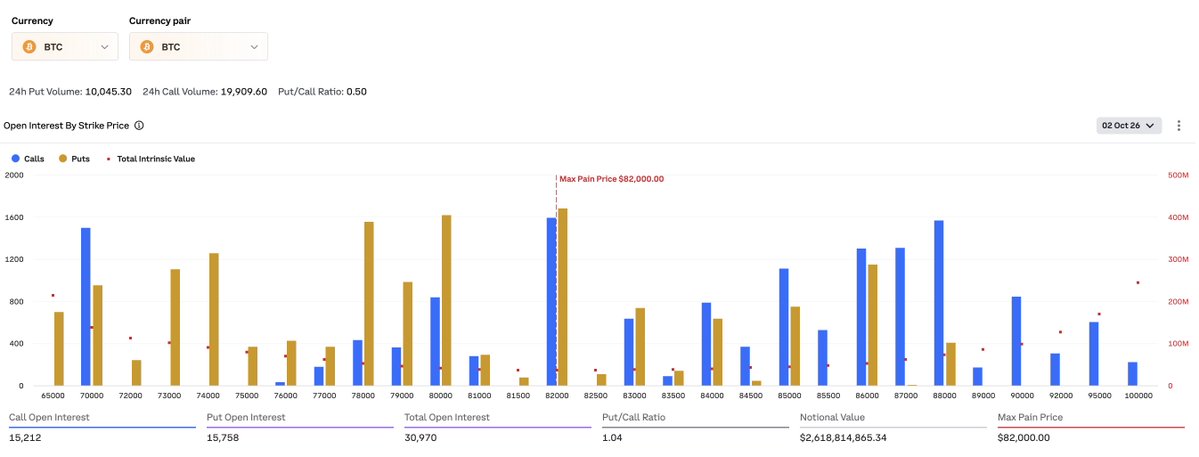
Task: Select the Put Open Interest stat tab
Action: 300,428
